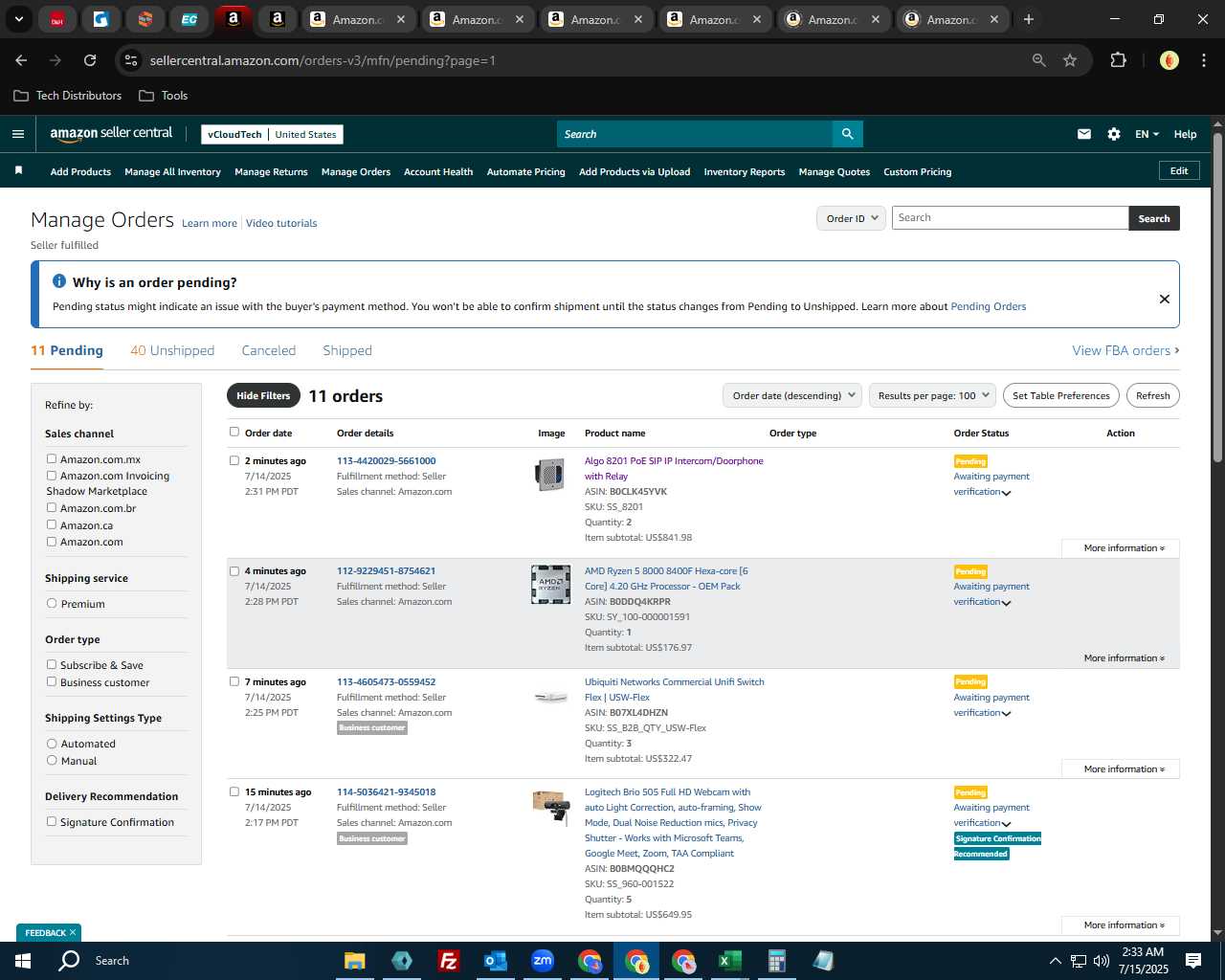1225x980 pixels.
Task: Open Excel from the taskbar
Action: tap(729, 961)
